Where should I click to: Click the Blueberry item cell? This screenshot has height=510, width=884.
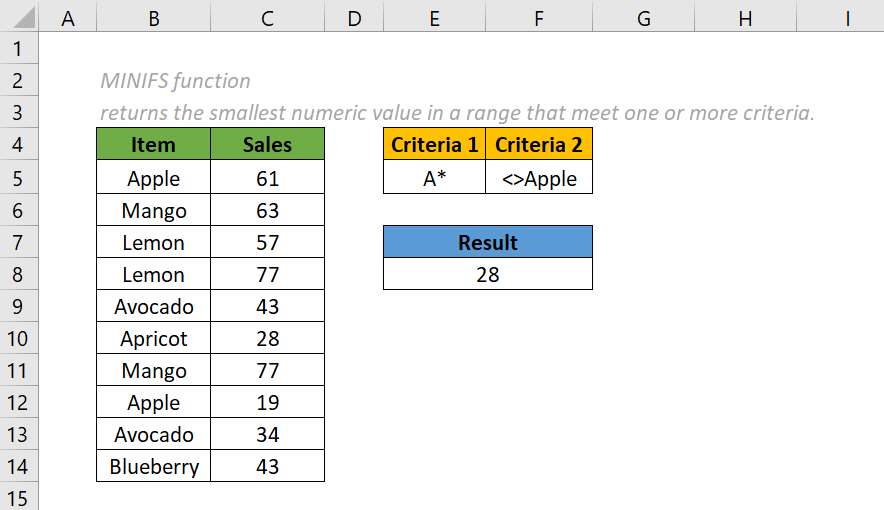[153, 467]
